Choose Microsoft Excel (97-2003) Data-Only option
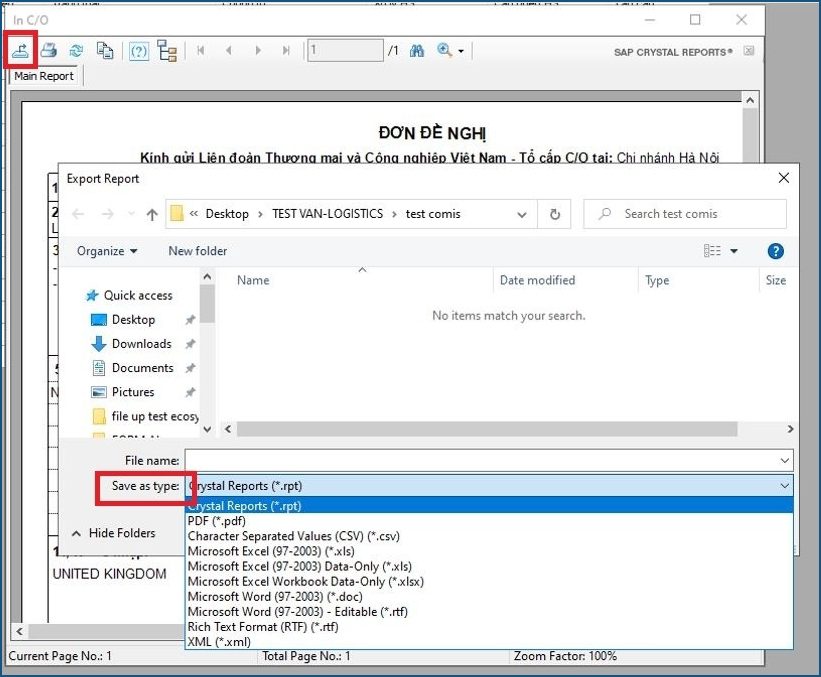This screenshot has width=821, height=677. click(x=489, y=567)
